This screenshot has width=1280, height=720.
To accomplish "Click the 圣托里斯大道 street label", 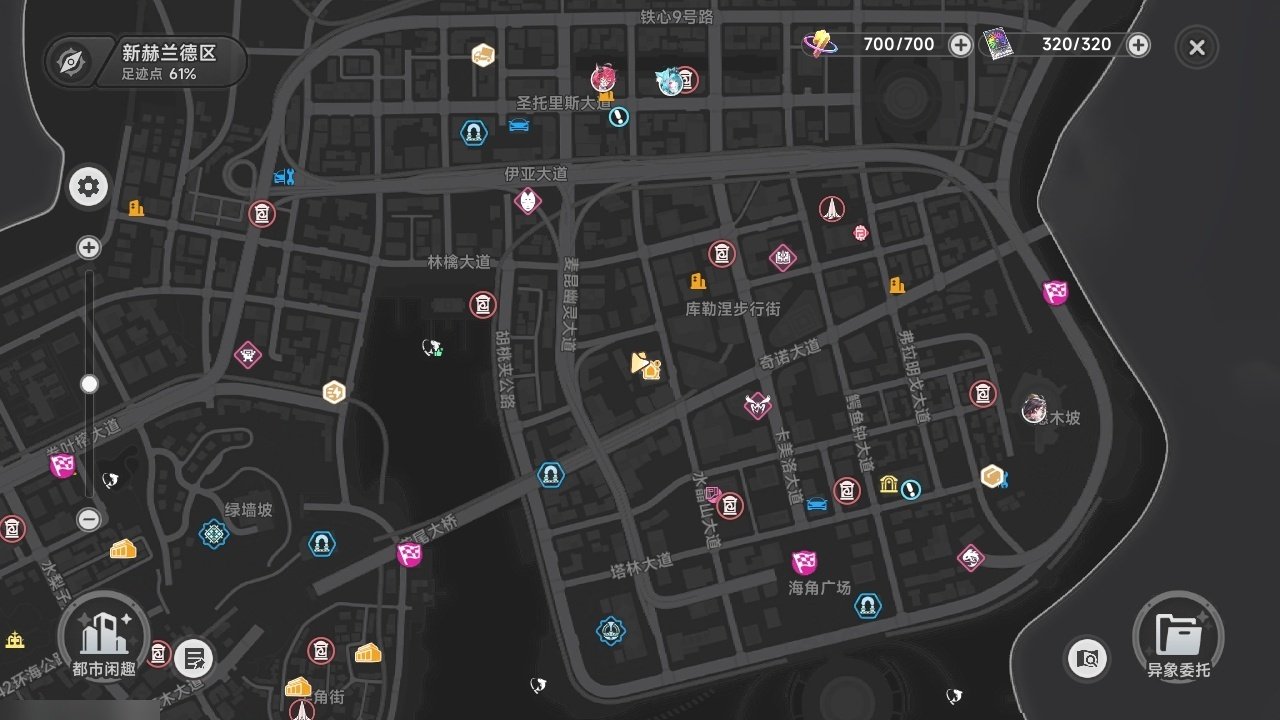I will [563, 103].
